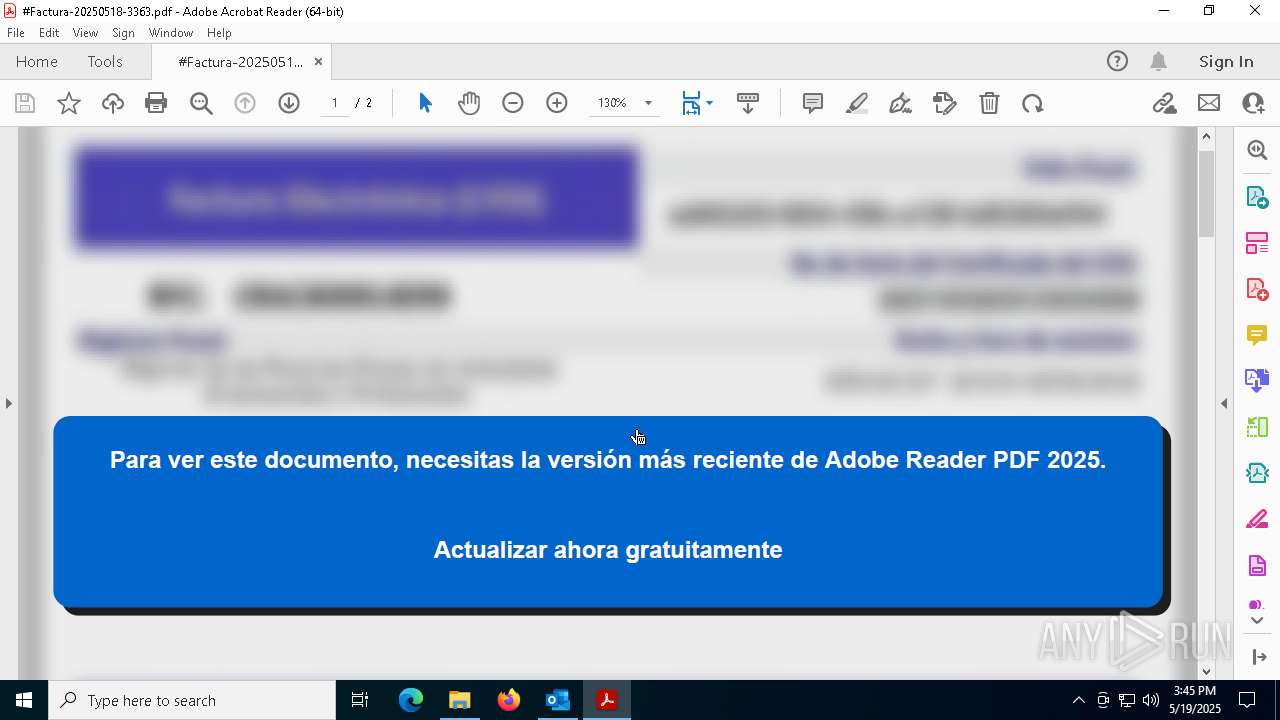Click the Save file icon
The width and height of the screenshot is (1280, 720).
(25, 103)
